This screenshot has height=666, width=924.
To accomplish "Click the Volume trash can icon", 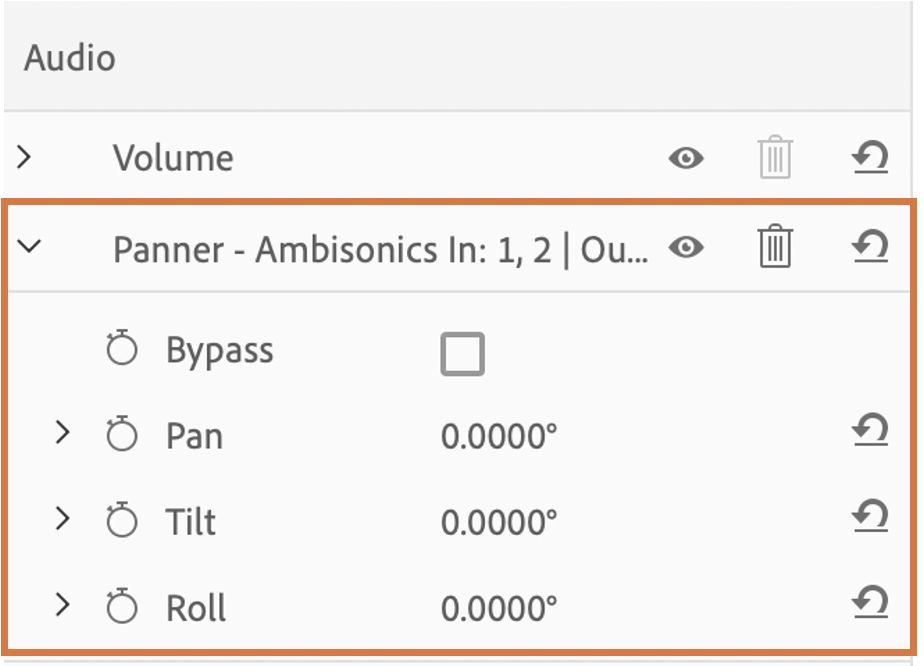I will click(x=774, y=158).
